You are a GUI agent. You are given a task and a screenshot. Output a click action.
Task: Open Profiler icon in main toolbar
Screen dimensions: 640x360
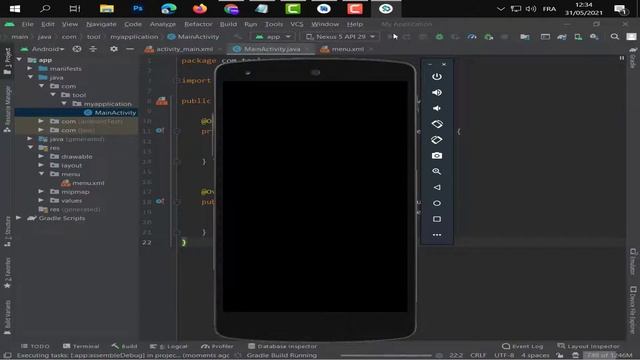pos(472,37)
